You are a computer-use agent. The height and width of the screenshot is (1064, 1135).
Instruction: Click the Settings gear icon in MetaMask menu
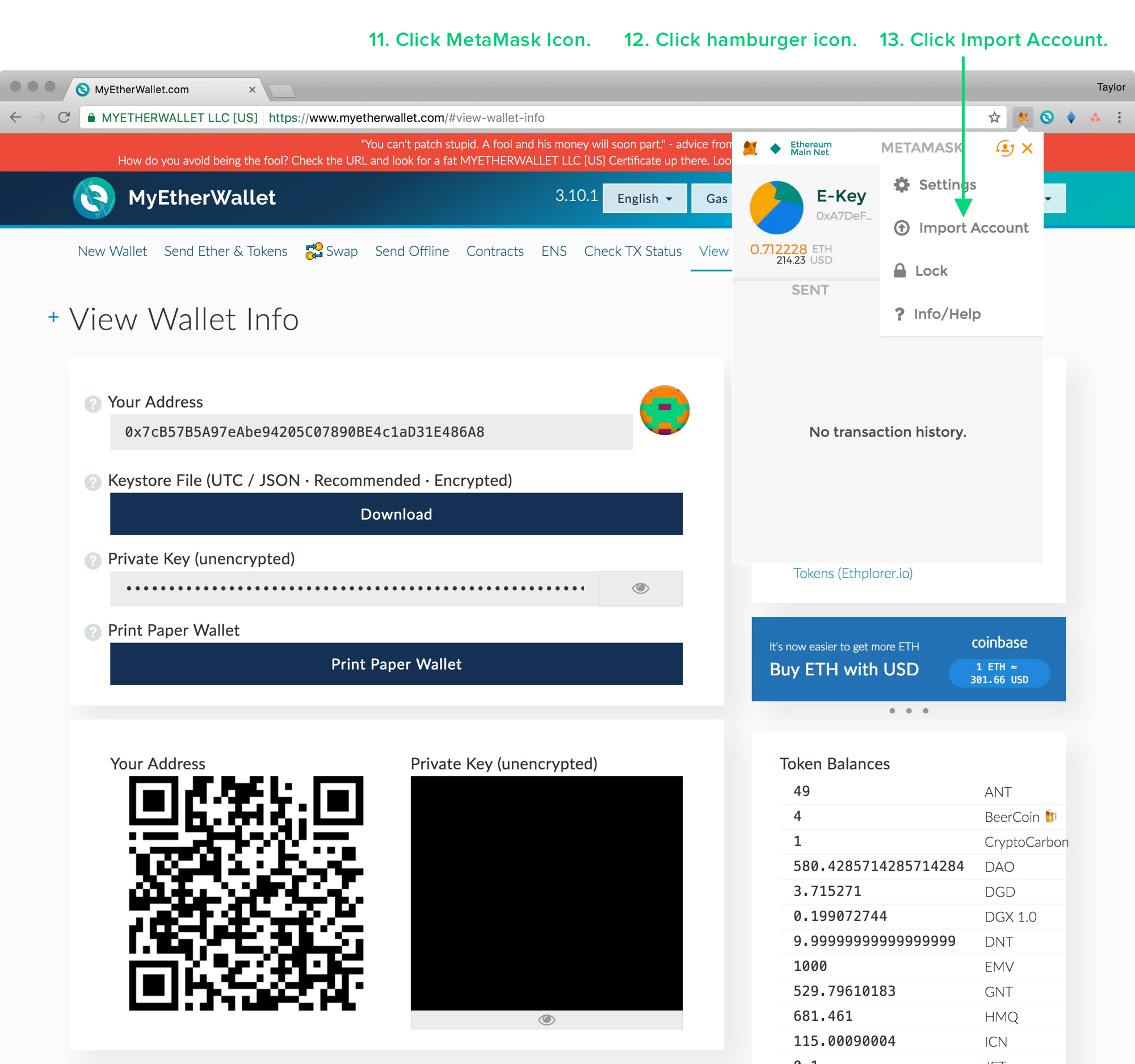click(902, 184)
